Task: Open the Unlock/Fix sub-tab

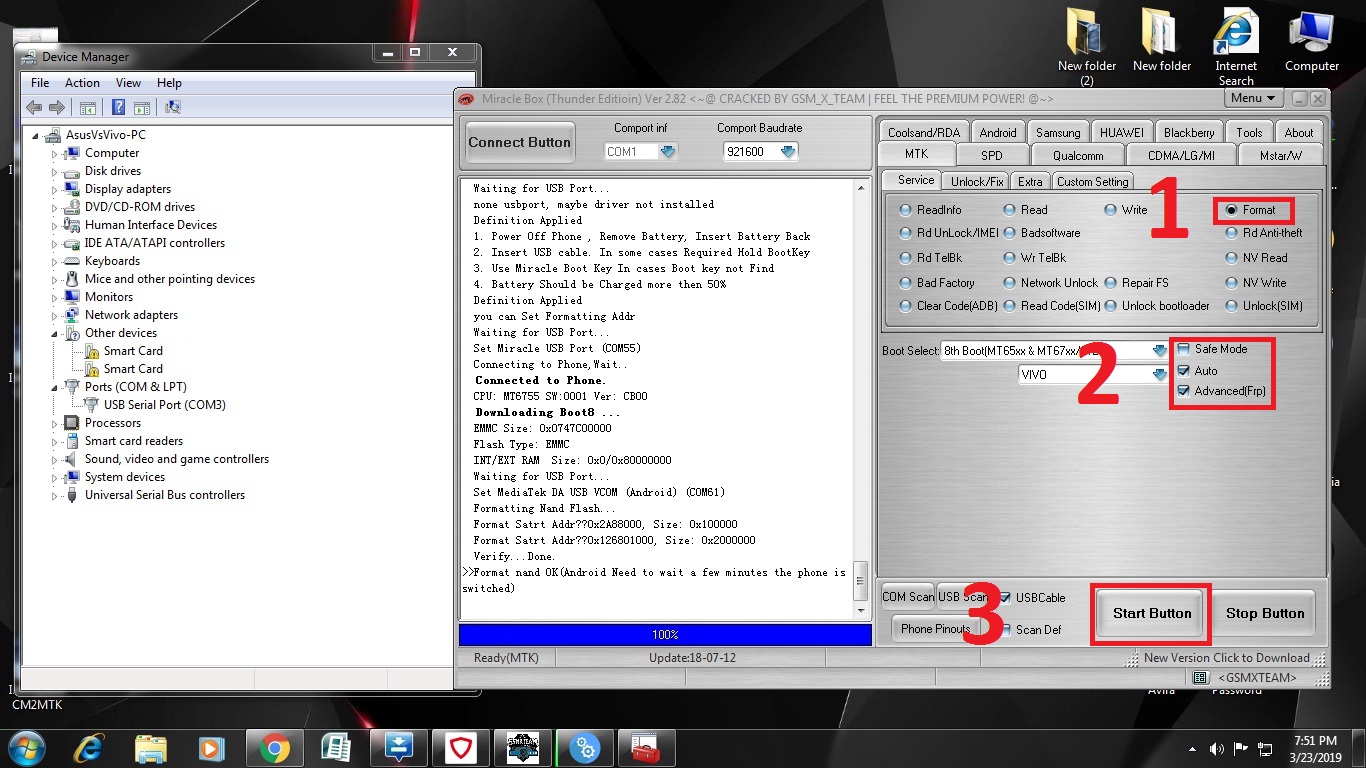Action: (x=977, y=181)
